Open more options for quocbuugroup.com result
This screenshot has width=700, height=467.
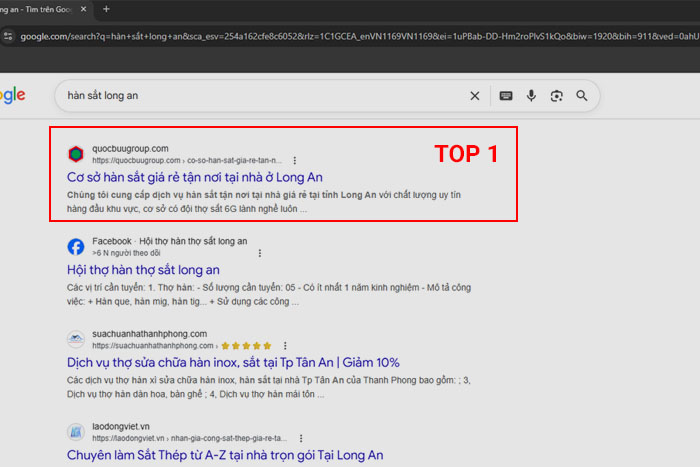[294, 160]
